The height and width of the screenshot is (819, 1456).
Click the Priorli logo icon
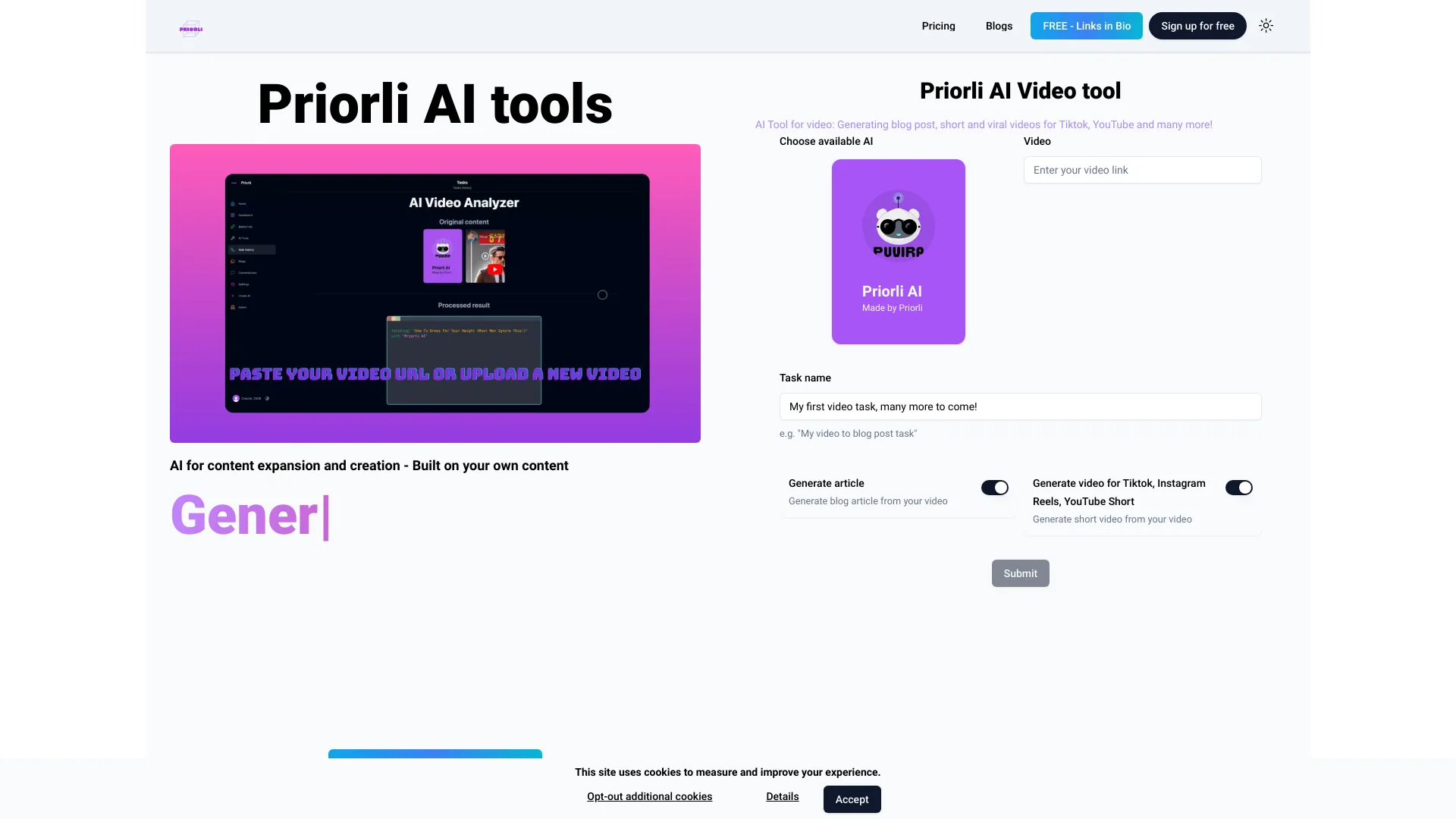(190, 28)
